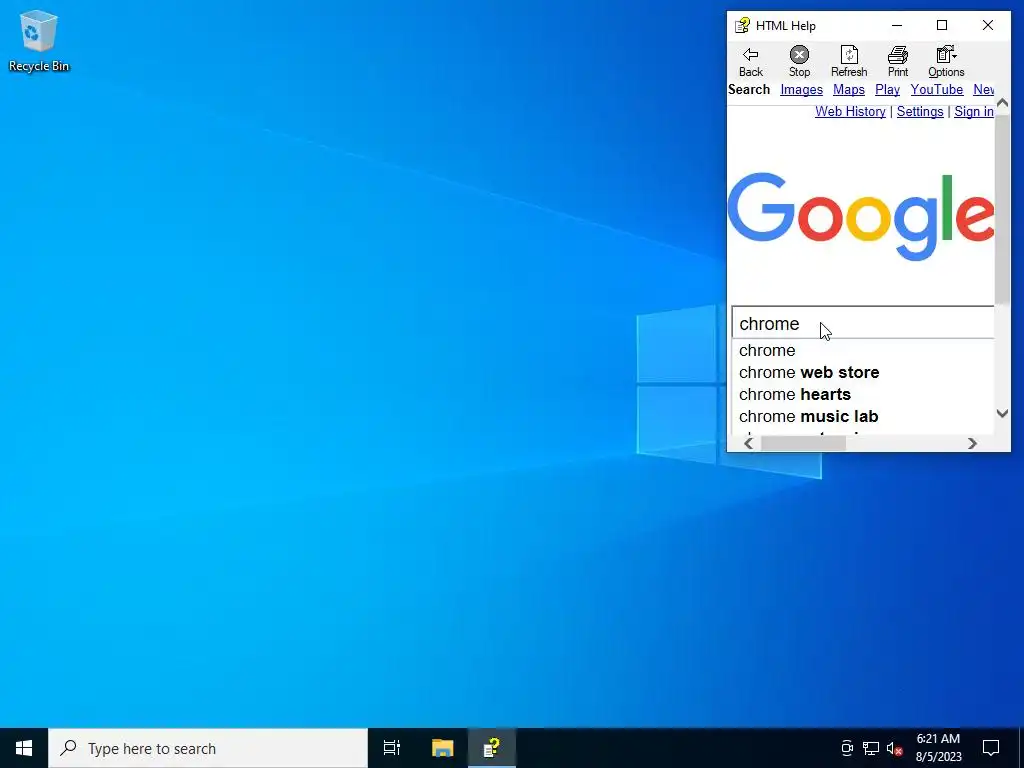
Task: Click the HTML Help taskbar button
Action: (x=492, y=748)
